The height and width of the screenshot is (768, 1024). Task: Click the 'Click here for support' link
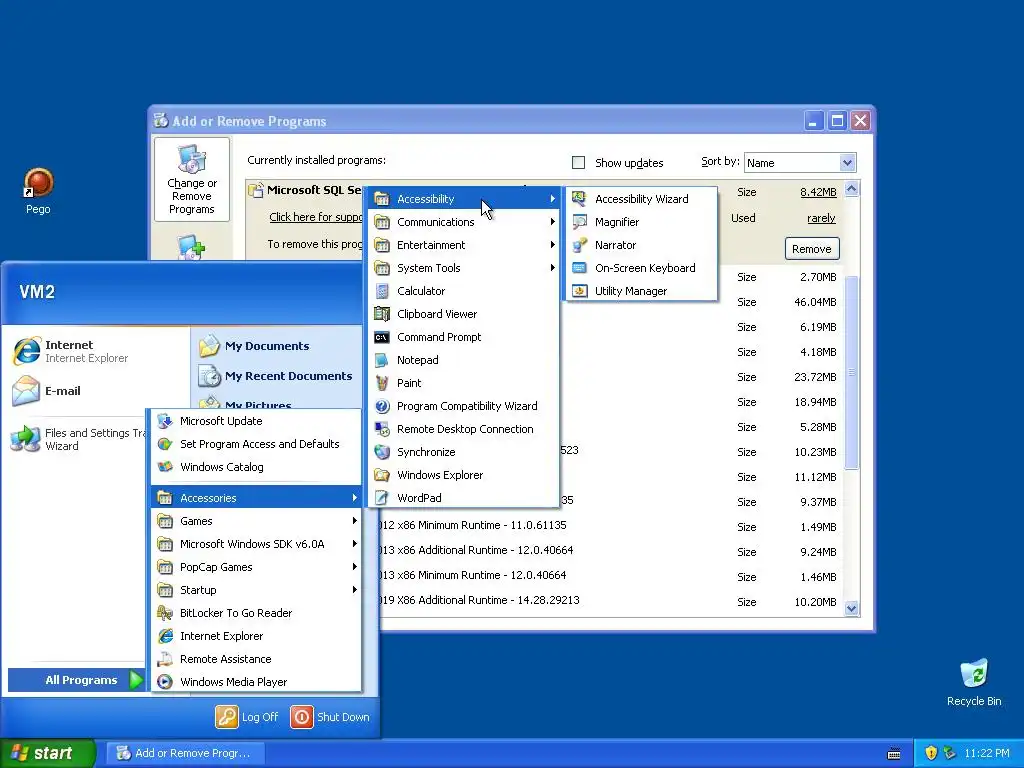click(x=315, y=217)
